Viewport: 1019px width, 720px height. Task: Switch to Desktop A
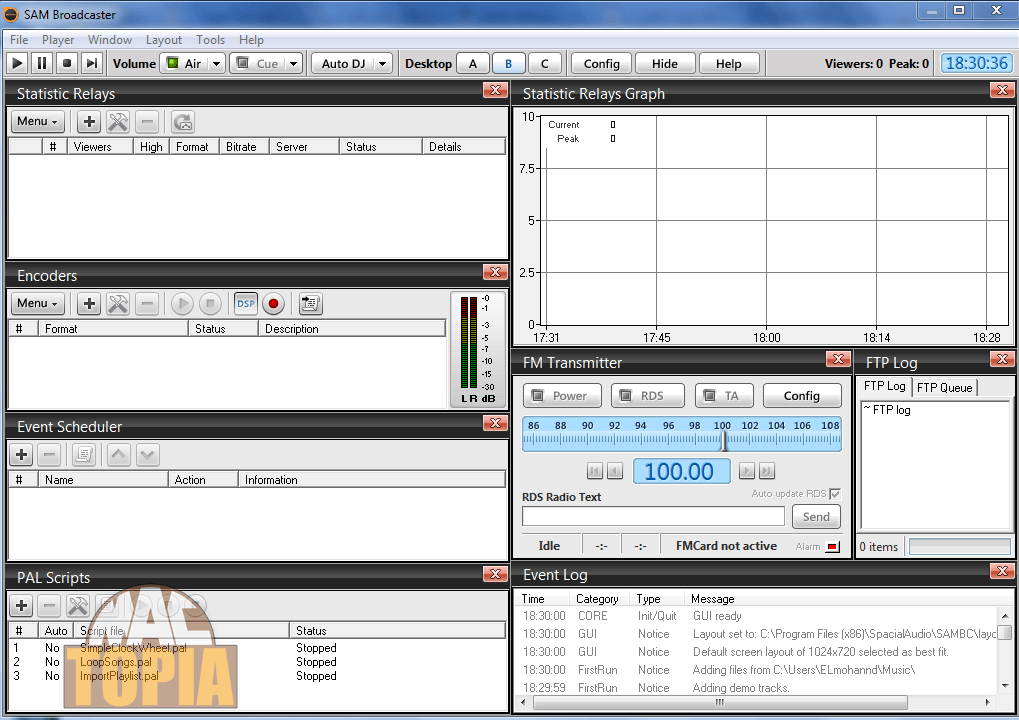coord(472,64)
